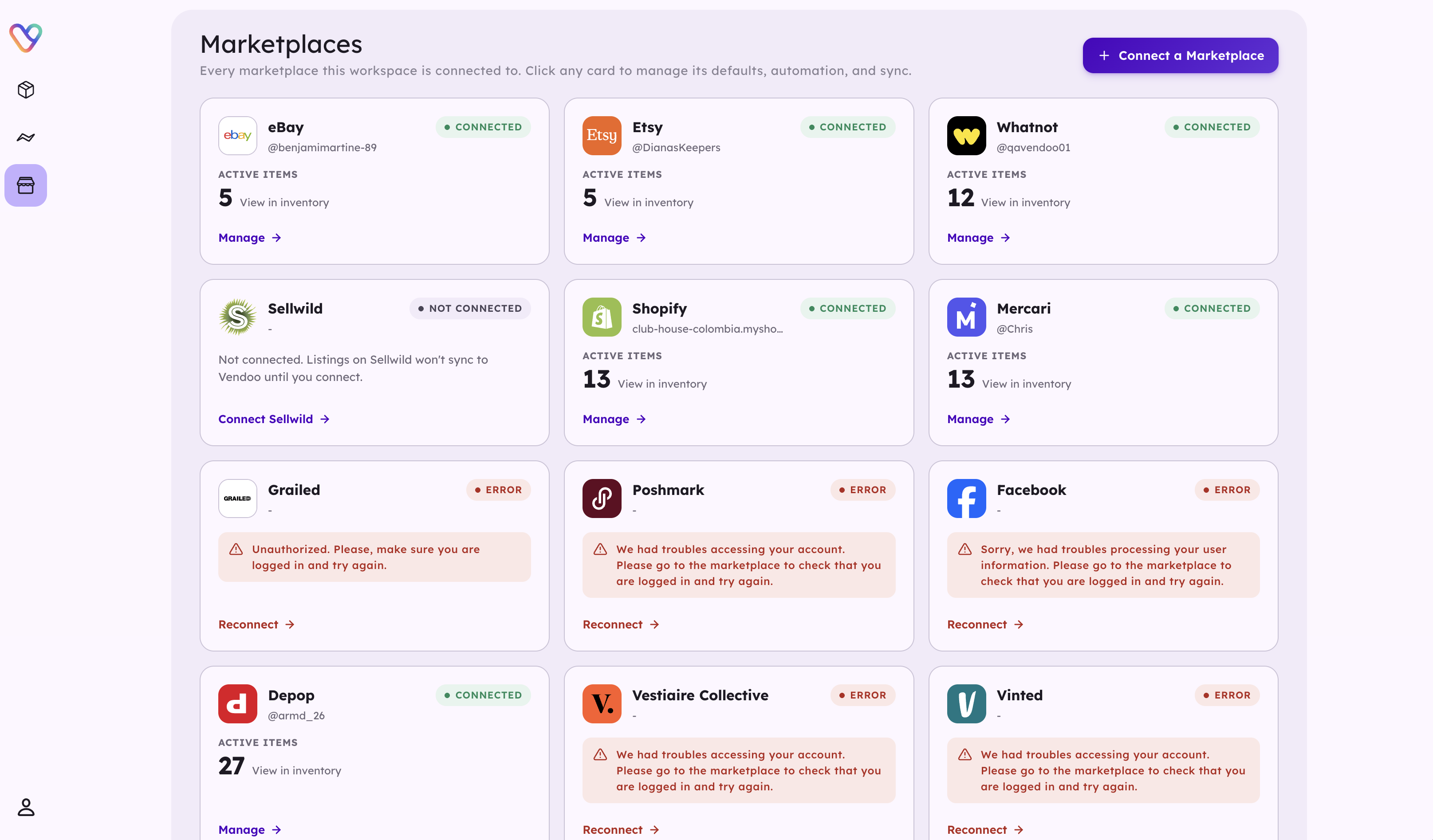Reconnect the Grailed marketplace
This screenshot has width=1433, height=840.
point(256,624)
